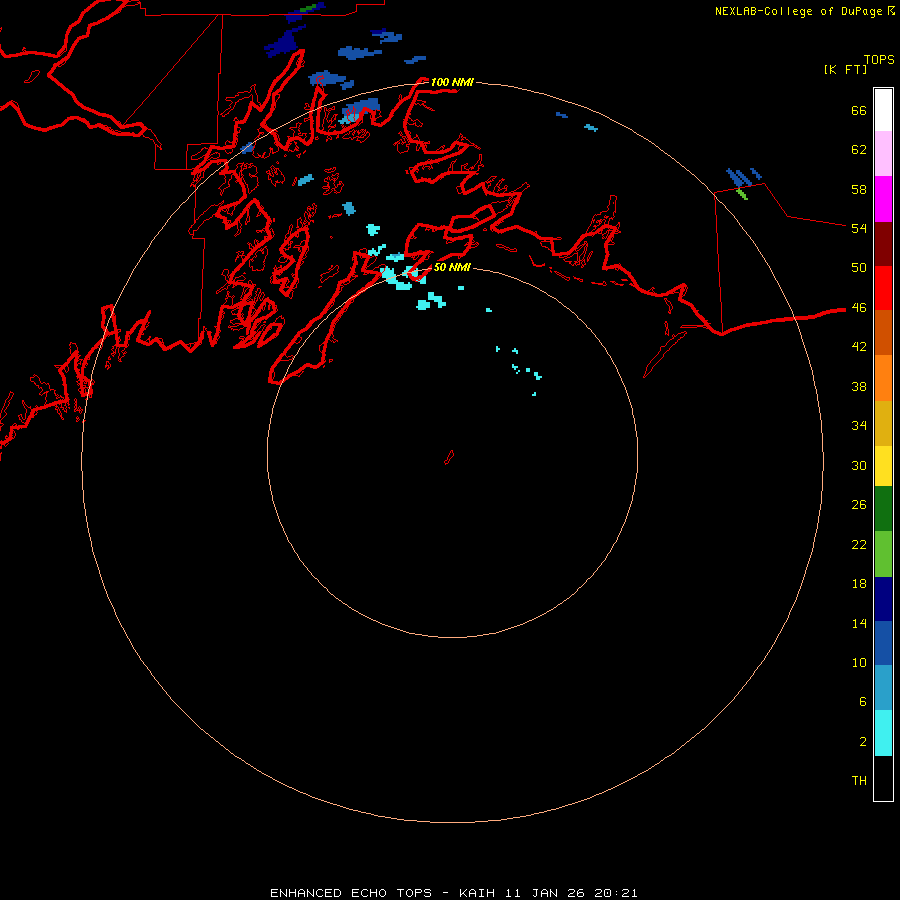Screen dimensions: 900x900
Task: Select the dark orange 46 kft legend swatch
Action: pos(883,333)
